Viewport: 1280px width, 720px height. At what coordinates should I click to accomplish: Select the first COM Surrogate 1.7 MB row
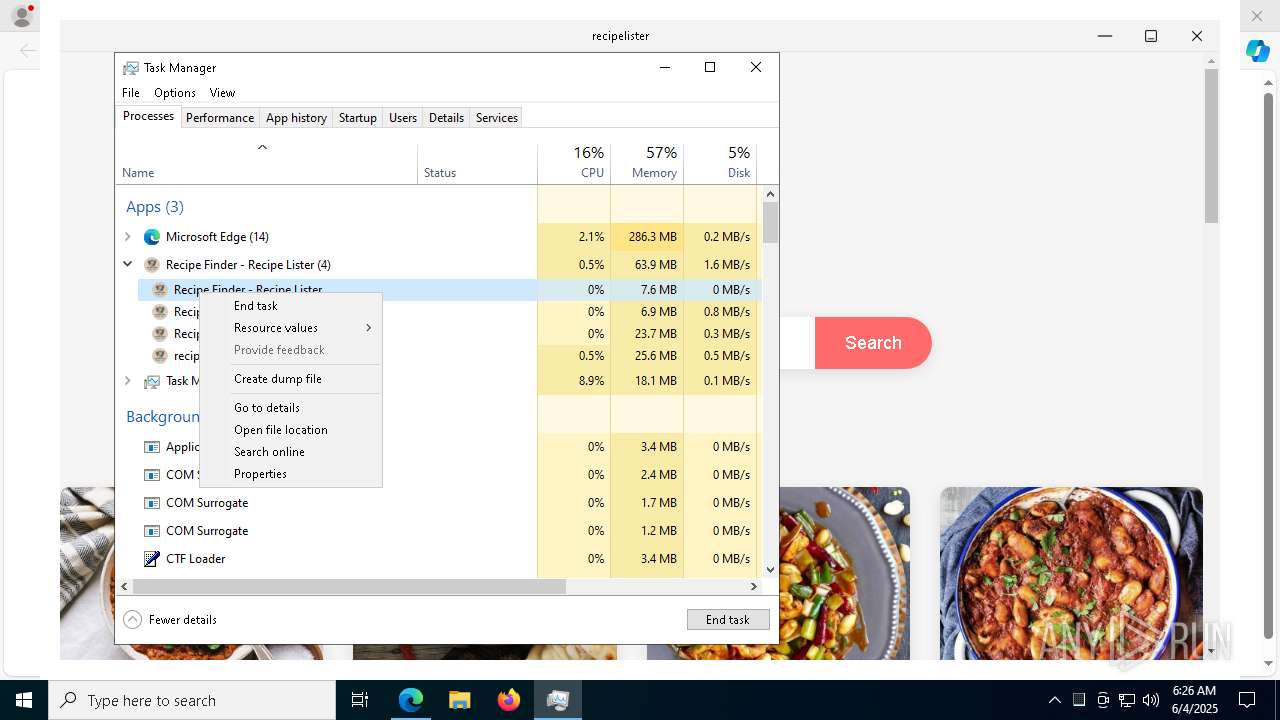click(439, 503)
